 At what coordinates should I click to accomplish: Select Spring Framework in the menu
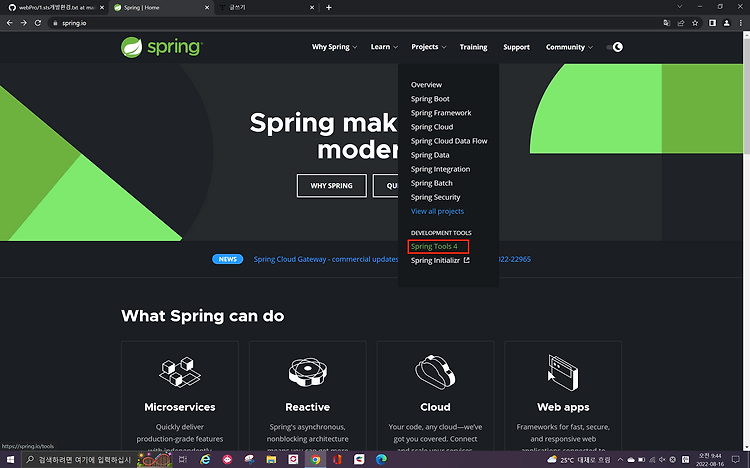pyautogui.click(x=441, y=113)
